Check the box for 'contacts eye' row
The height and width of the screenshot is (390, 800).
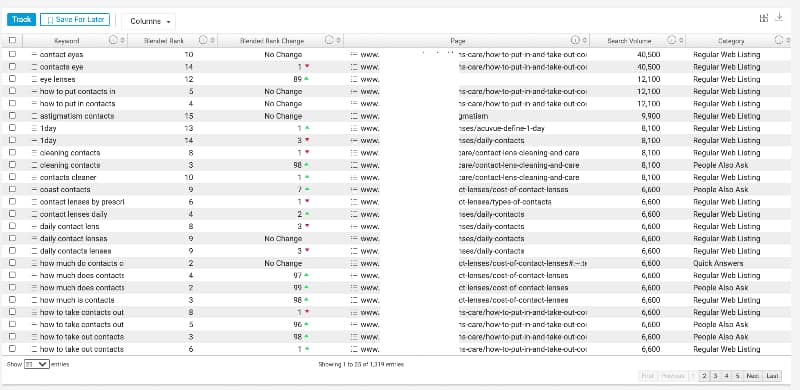pos(13,66)
